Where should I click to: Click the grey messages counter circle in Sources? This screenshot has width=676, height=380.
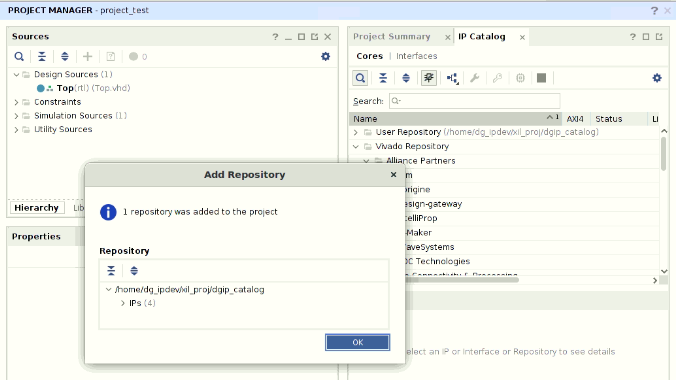tap(133, 57)
